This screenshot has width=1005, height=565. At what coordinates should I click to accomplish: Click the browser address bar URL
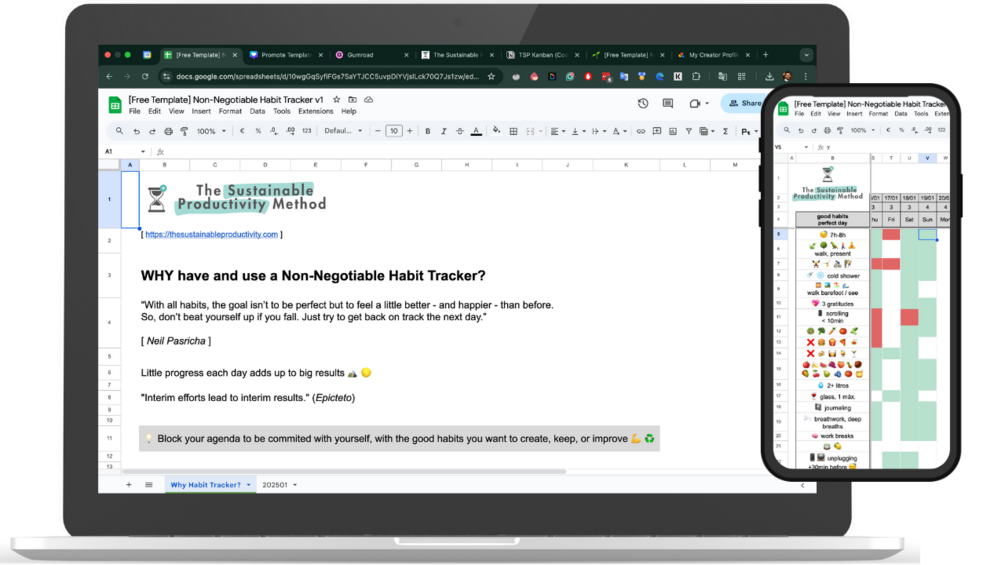click(x=328, y=76)
